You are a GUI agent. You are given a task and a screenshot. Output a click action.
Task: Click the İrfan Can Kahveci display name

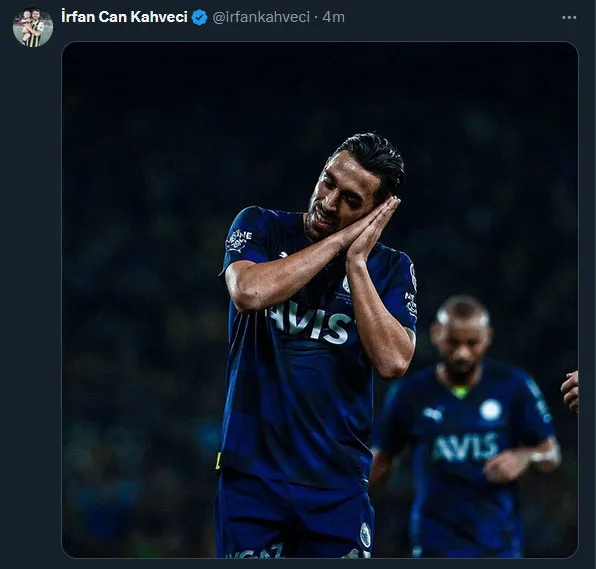click(x=124, y=17)
